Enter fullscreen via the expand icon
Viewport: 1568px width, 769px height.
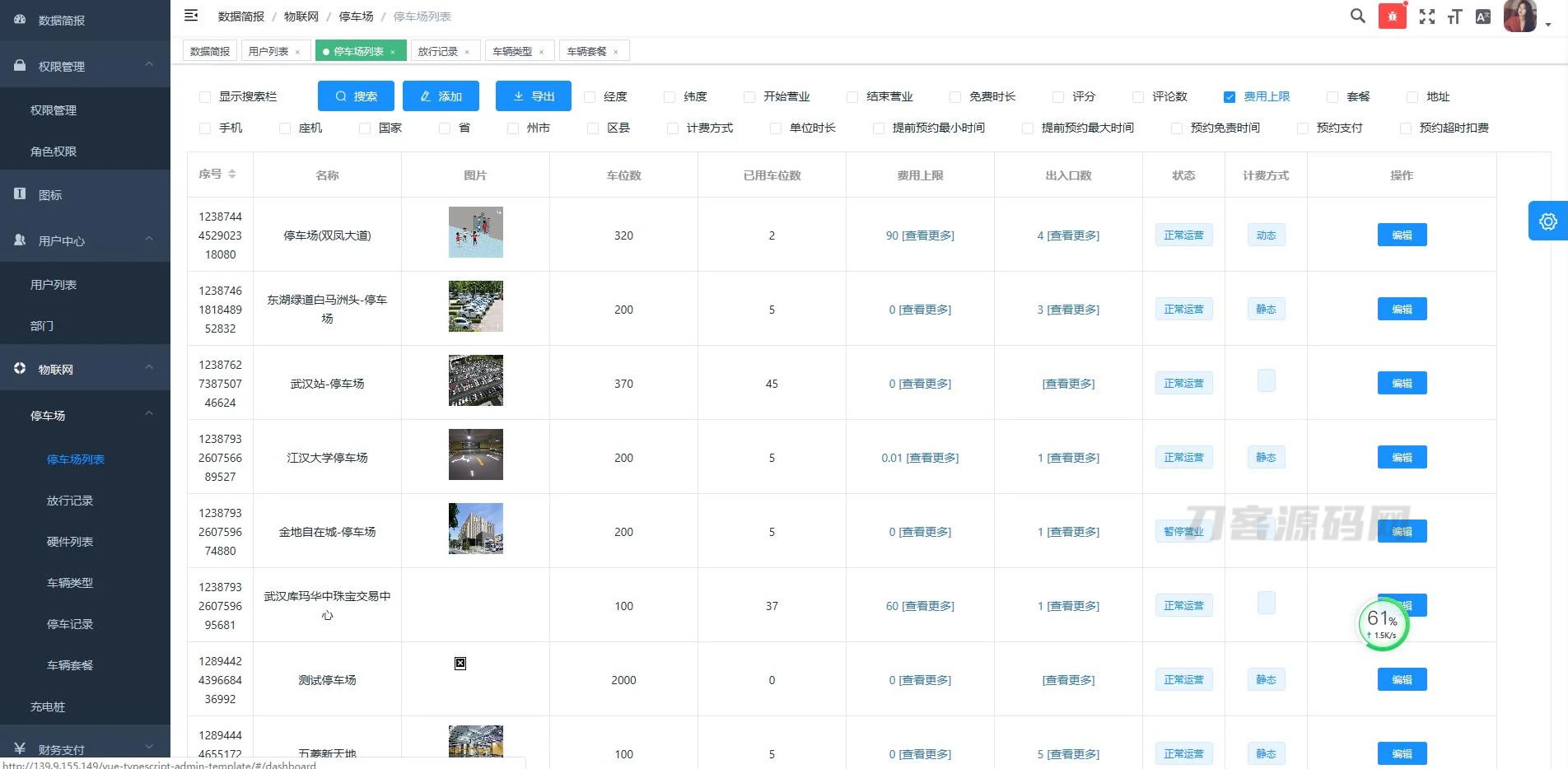coord(1427,16)
